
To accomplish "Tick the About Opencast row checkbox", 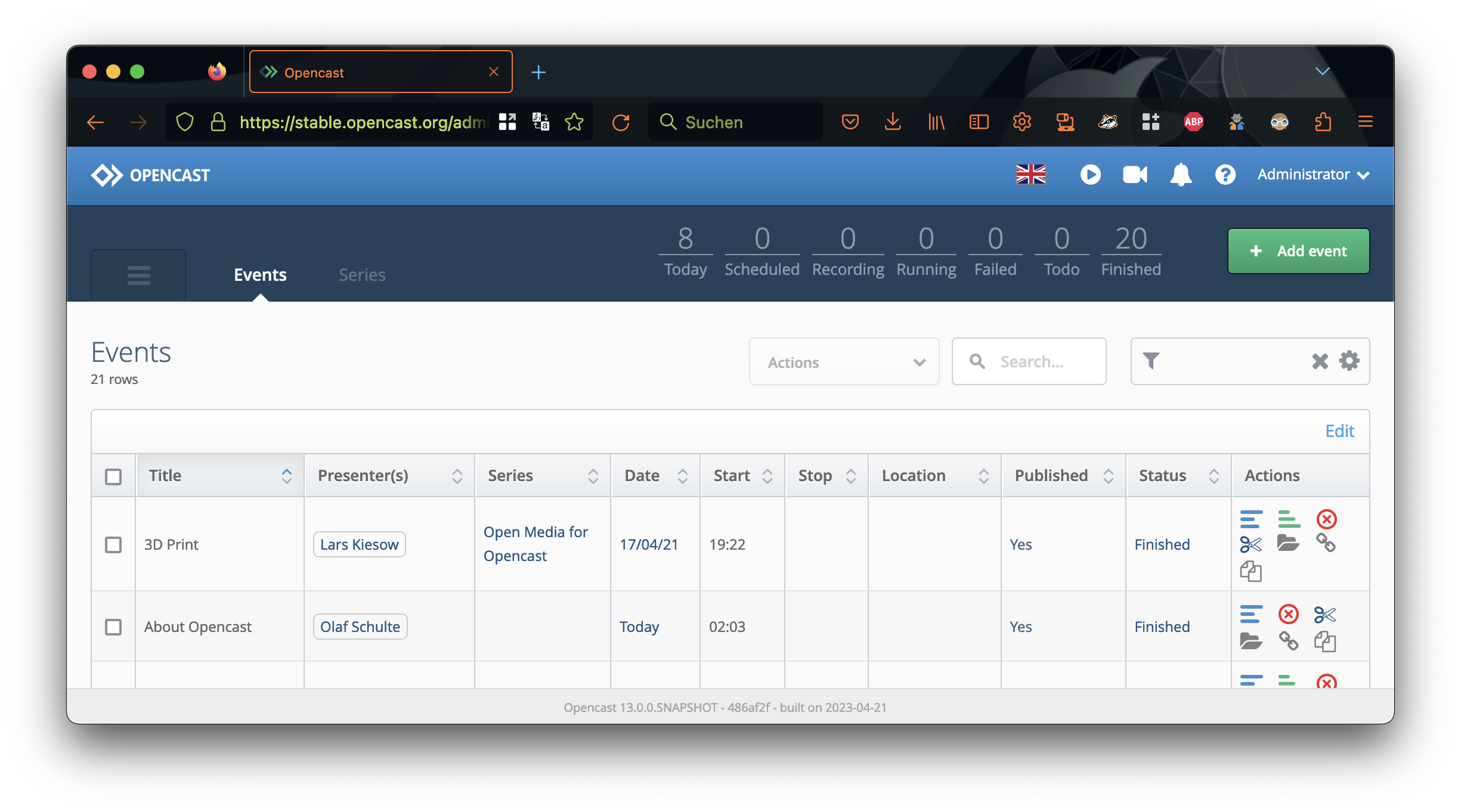I will pyautogui.click(x=113, y=627).
